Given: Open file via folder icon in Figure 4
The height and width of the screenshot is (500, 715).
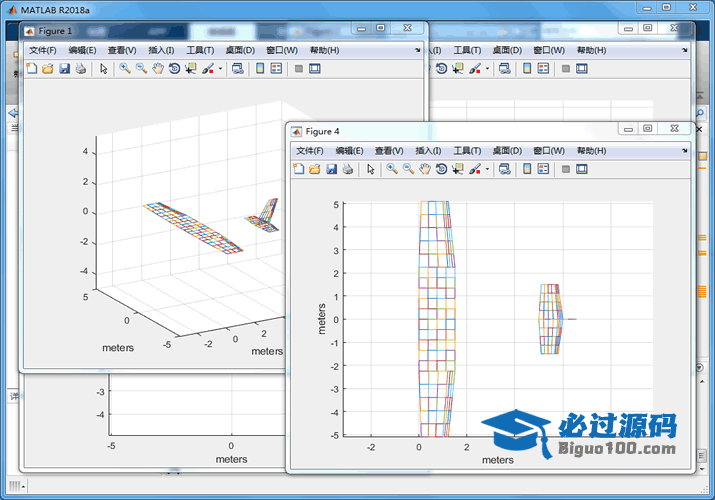Looking at the screenshot, I should pos(315,169).
